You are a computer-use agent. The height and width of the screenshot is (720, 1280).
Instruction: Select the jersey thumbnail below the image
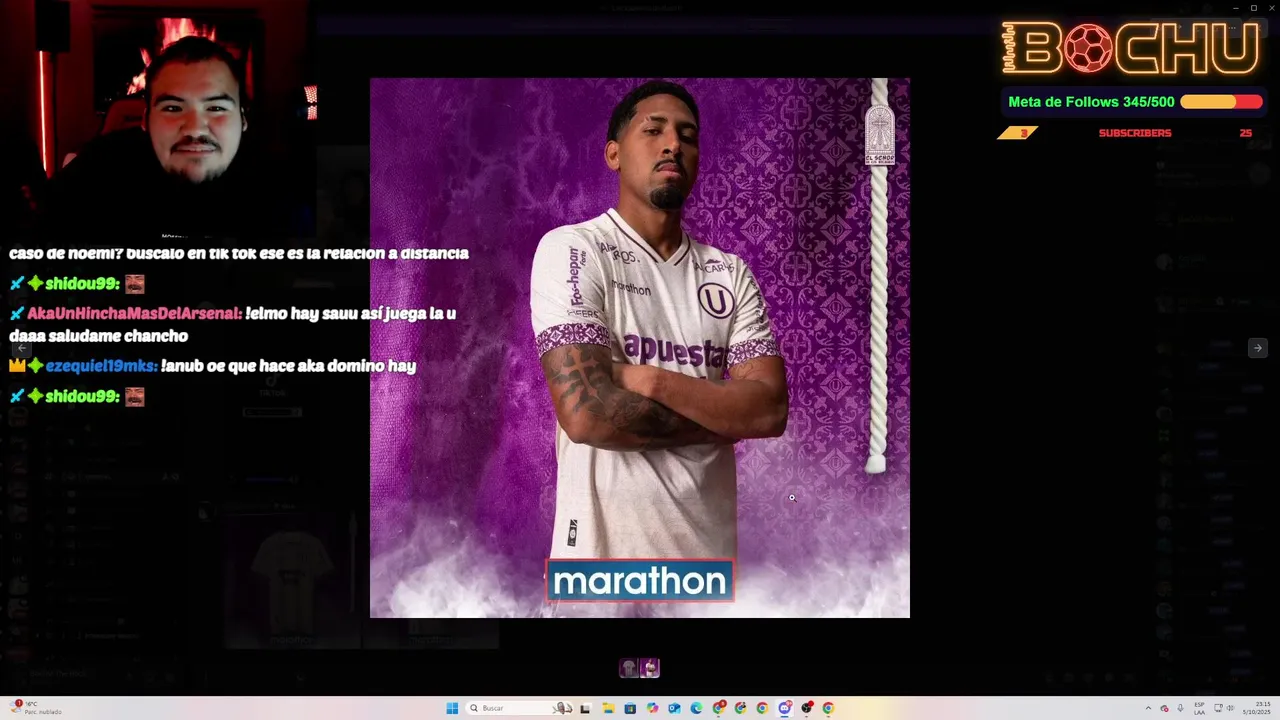628,668
